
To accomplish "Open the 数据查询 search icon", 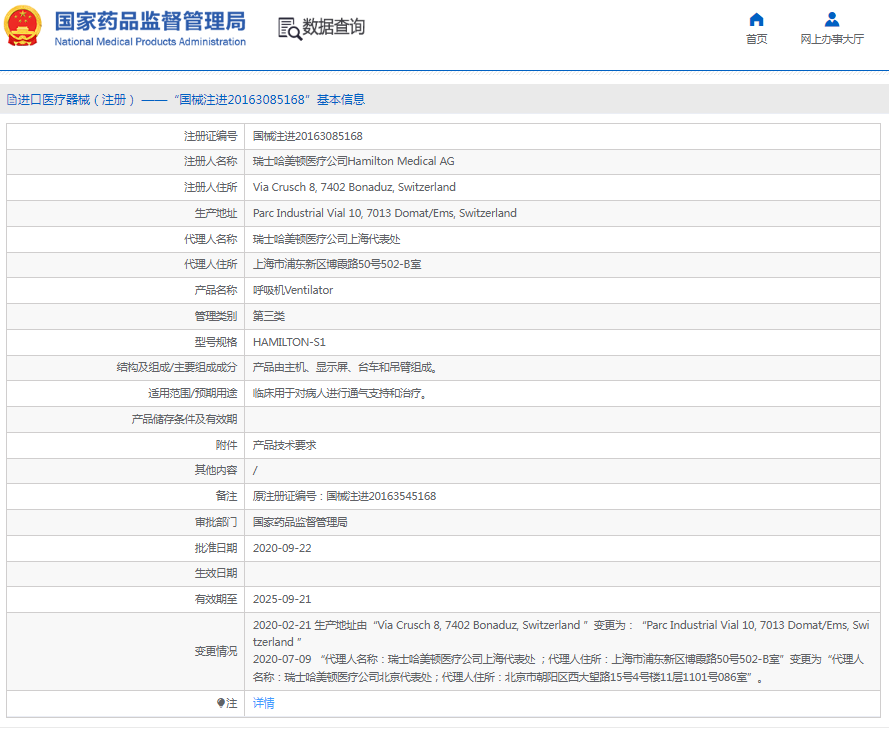I will click(x=290, y=28).
